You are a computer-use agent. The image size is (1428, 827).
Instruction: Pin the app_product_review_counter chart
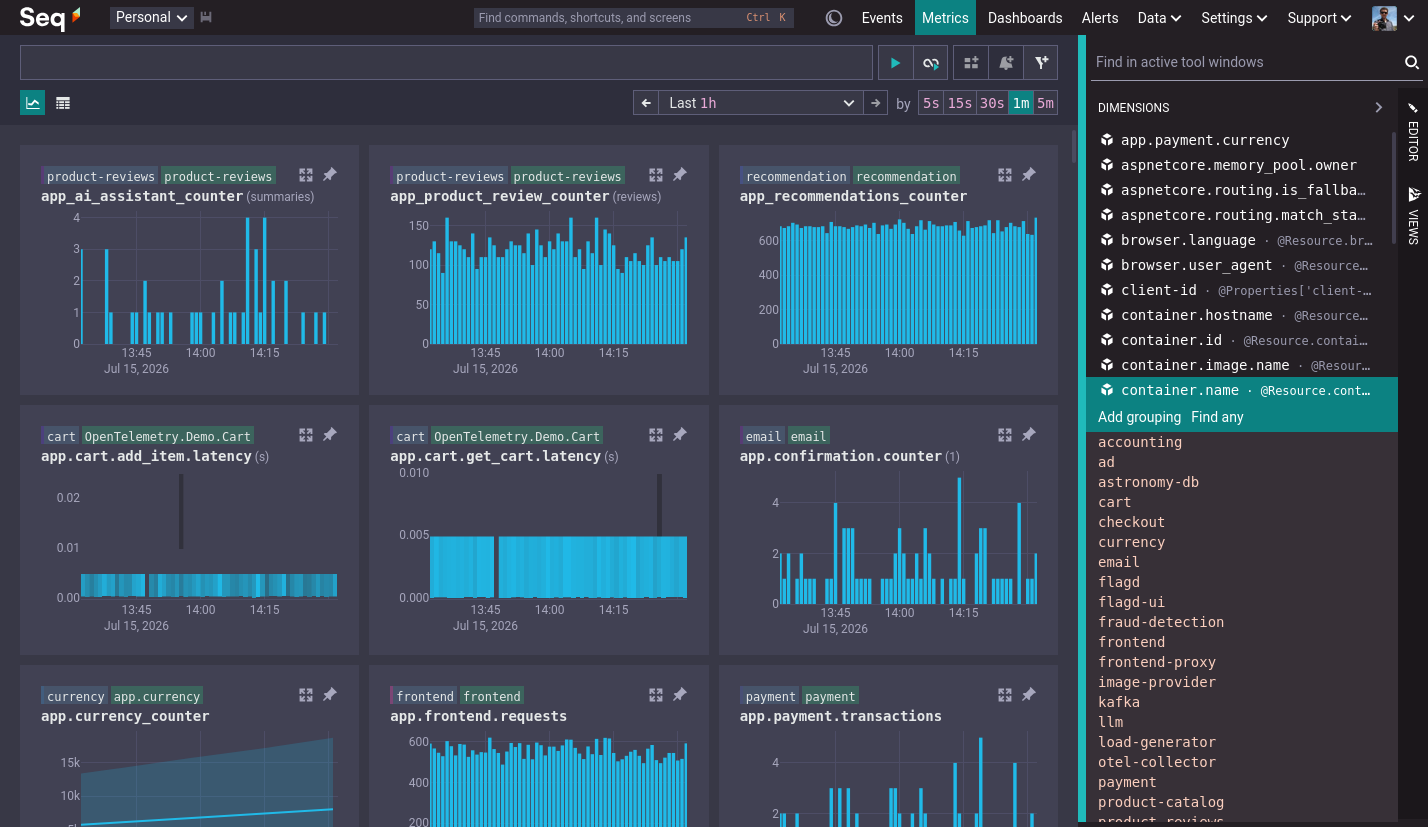[680, 175]
